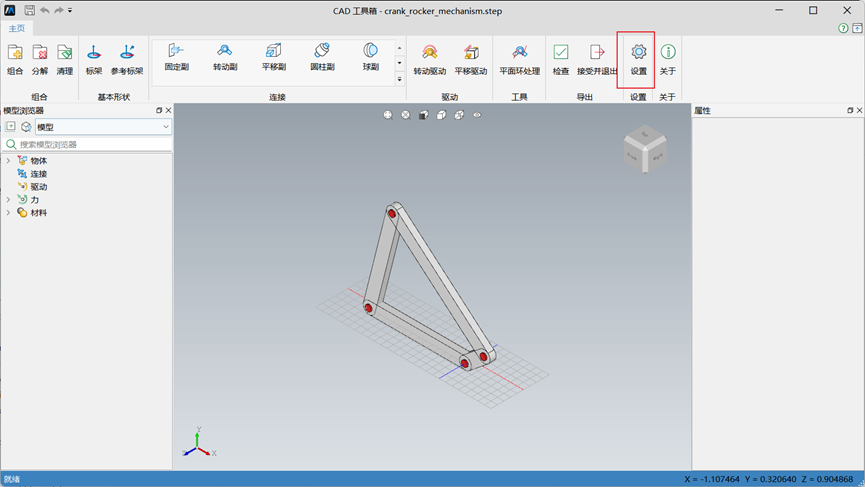This screenshot has height=487, width=865.
Task: Click the 就绪 status text
Action: (x=12, y=479)
